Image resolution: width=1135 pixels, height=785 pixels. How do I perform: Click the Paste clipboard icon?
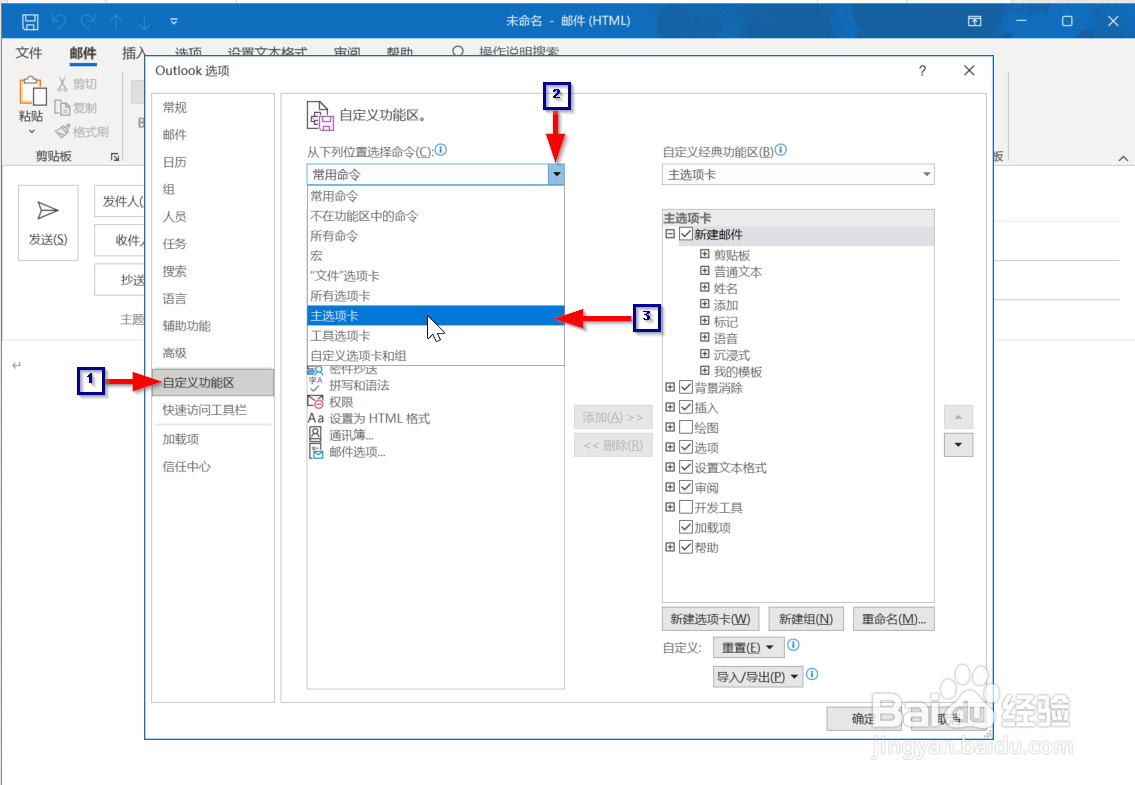pos(32,92)
